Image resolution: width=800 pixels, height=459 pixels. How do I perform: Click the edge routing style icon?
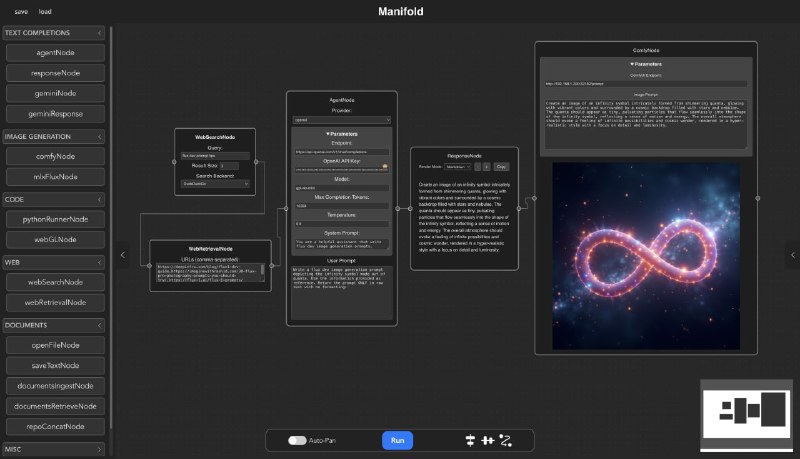505,440
